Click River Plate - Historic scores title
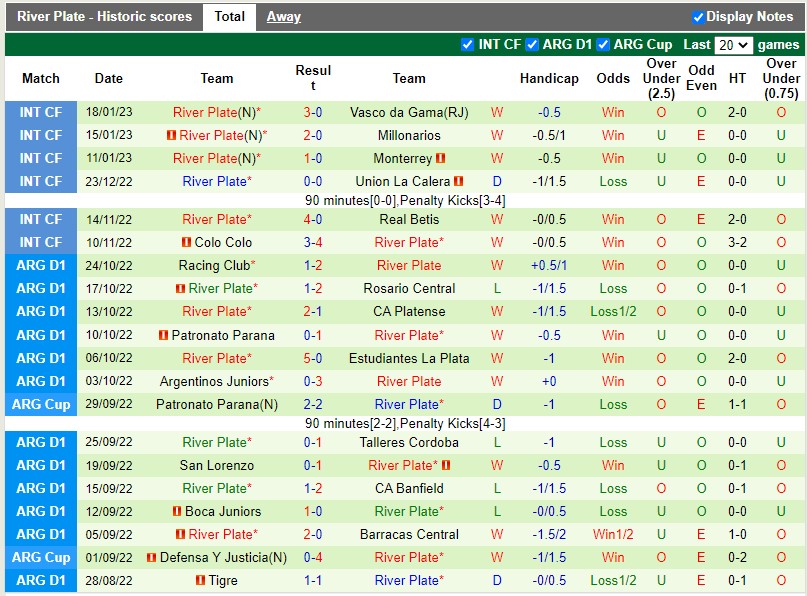This screenshot has width=807, height=596. 104,16
